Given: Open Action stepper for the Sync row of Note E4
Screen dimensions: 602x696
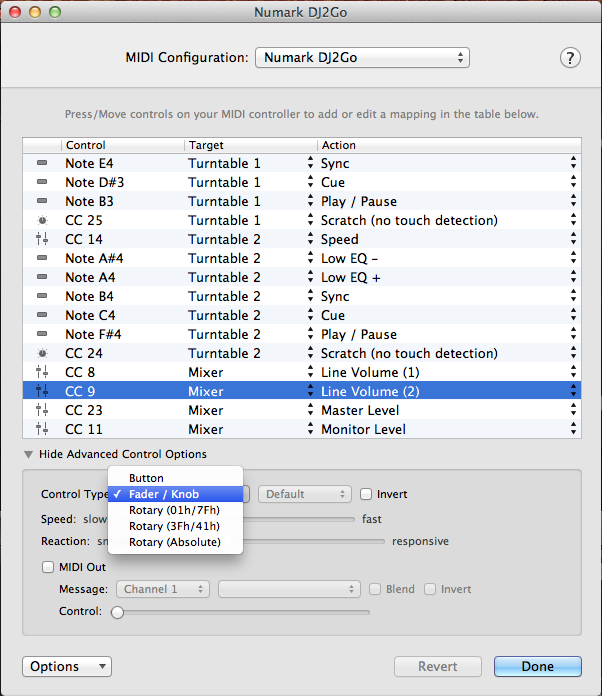Looking at the screenshot, I should pyautogui.click(x=574, y=163).
